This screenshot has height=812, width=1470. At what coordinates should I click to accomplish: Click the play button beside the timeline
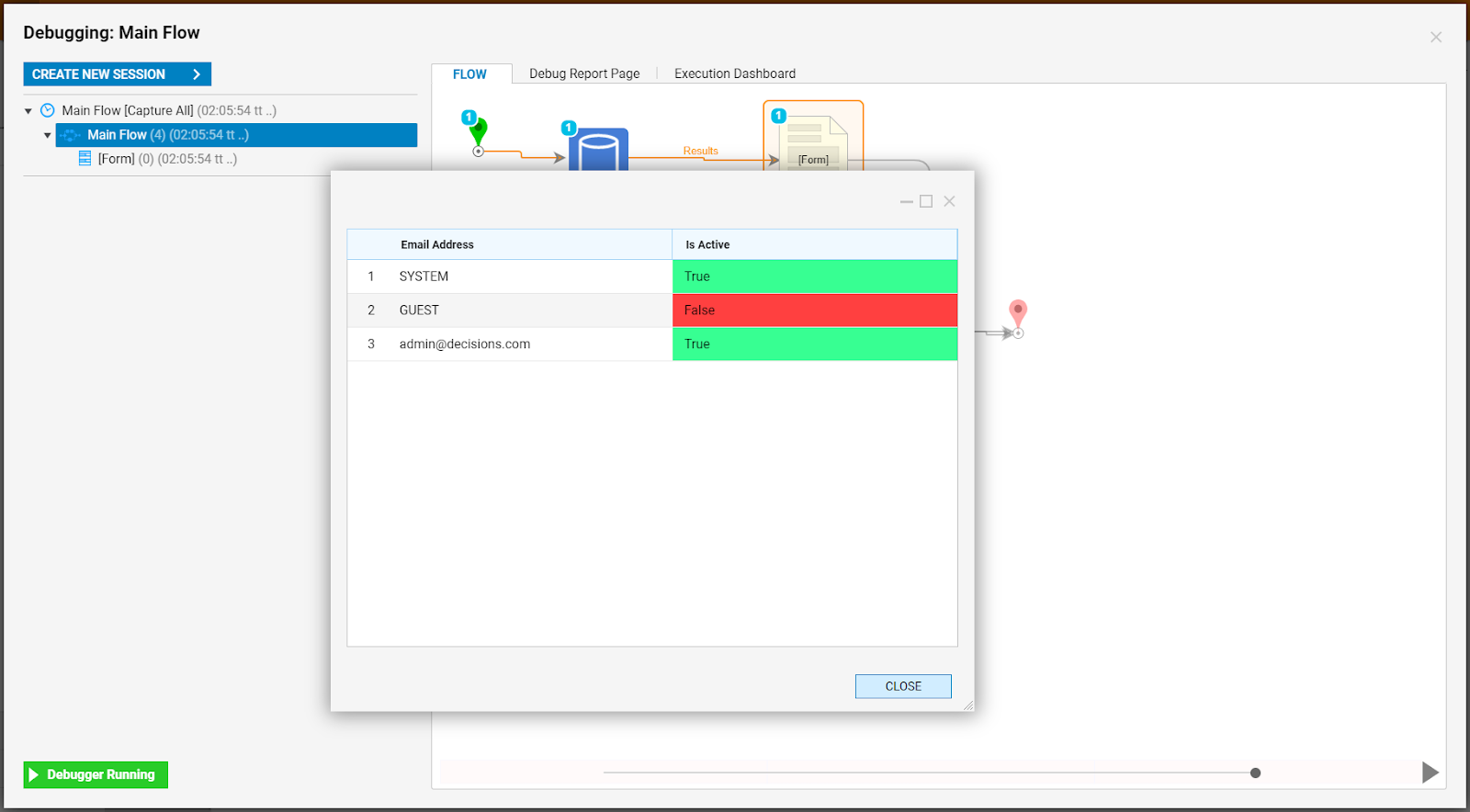pyautogui.click(x=1430, y=773)
